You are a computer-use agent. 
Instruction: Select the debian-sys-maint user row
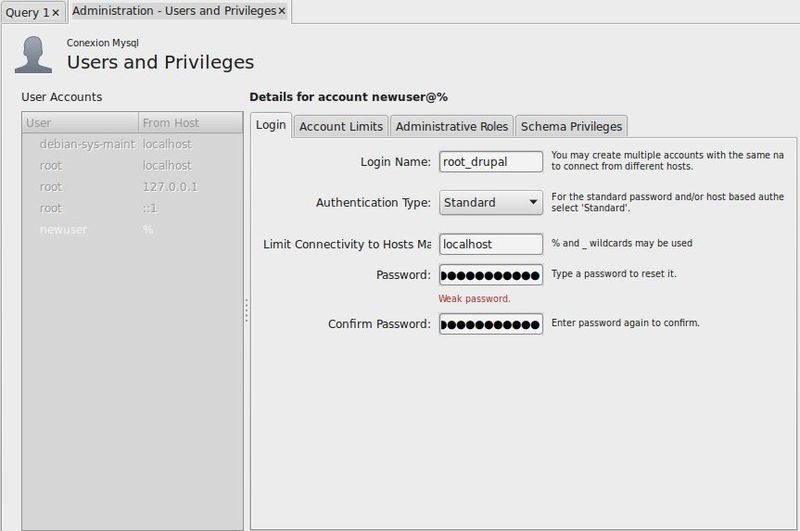133,144
